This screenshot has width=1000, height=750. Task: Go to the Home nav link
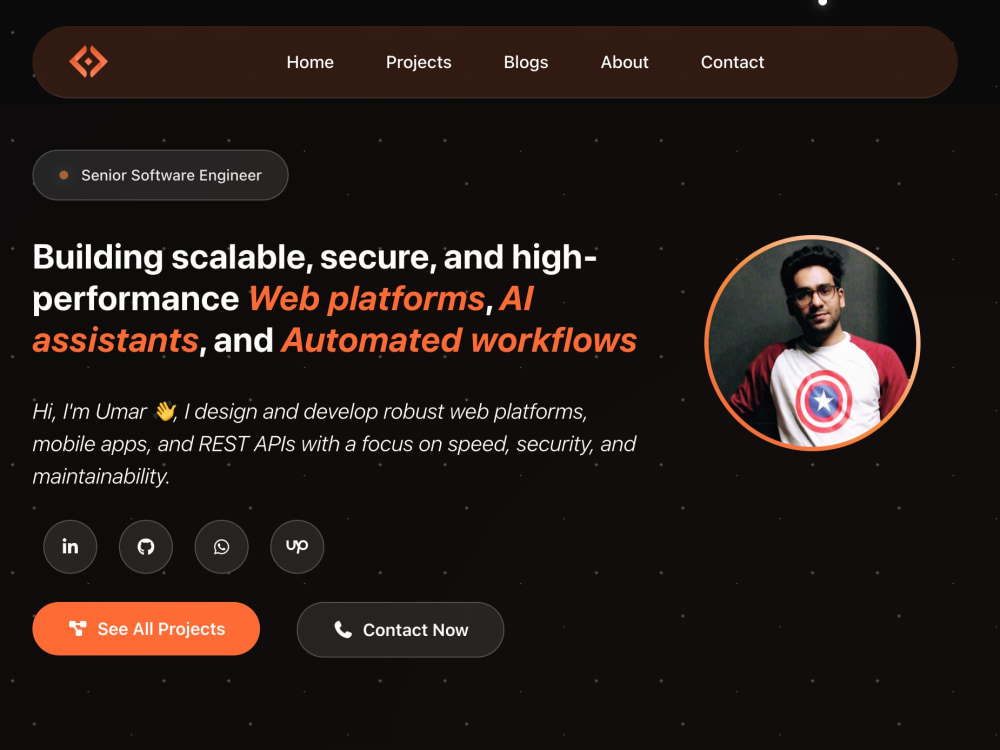point(310,62)
